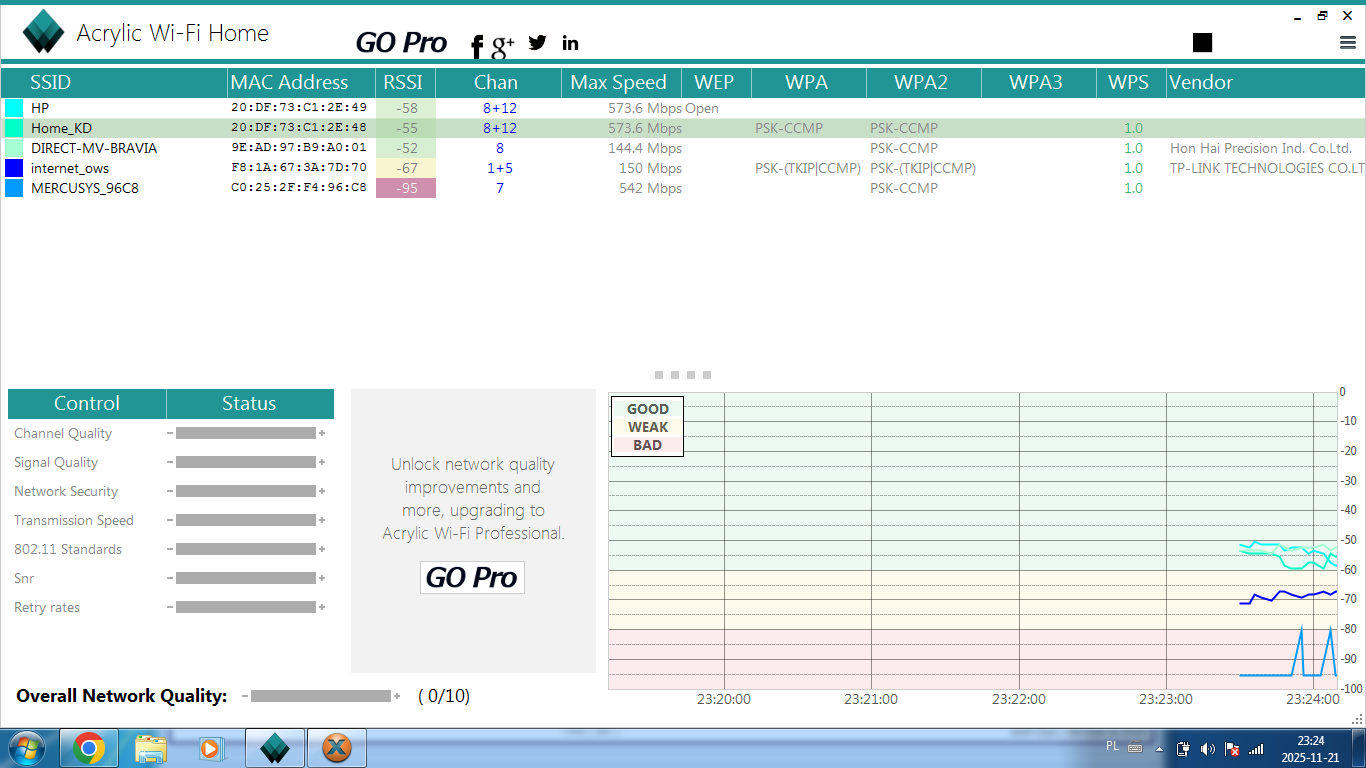This screenshot has height=768, width=1366.
Task: Click the Status panel header
Action: point(250,404)
